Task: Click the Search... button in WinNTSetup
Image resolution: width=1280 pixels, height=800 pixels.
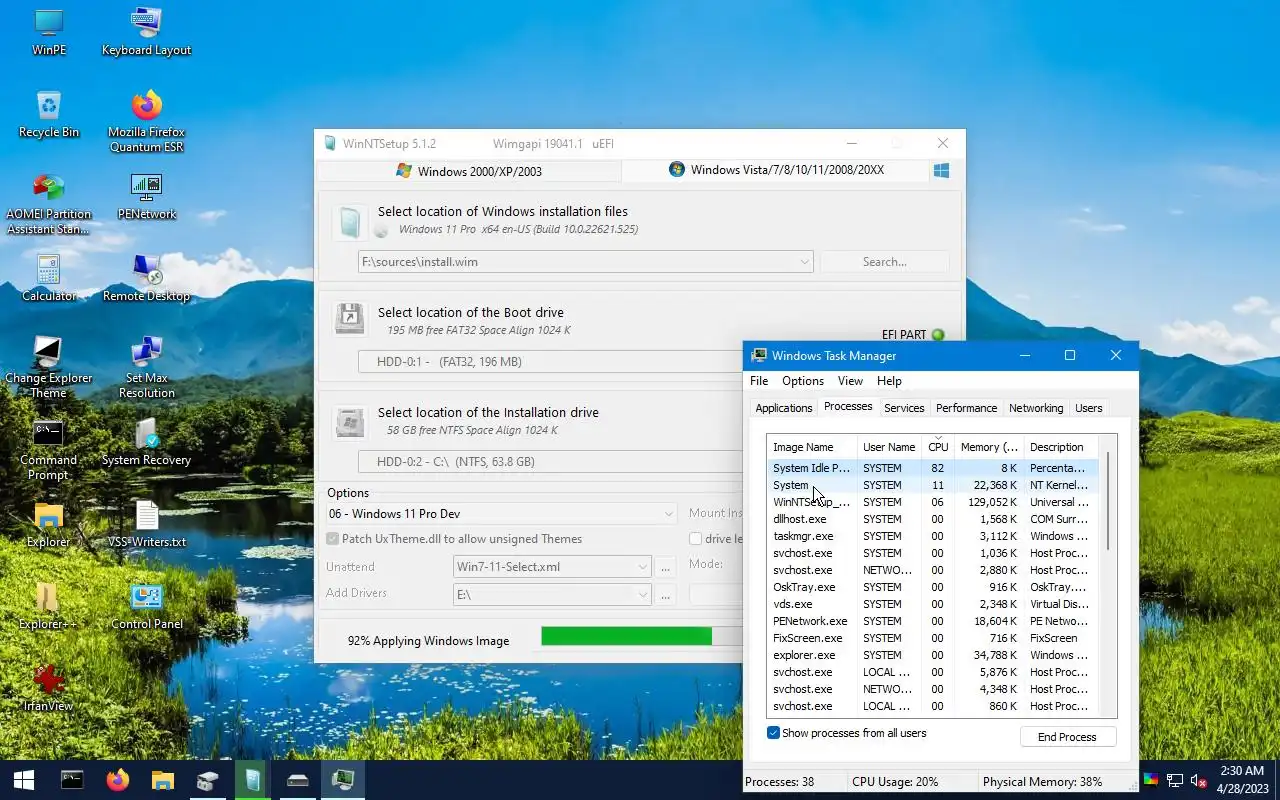Action: point(885,262)
